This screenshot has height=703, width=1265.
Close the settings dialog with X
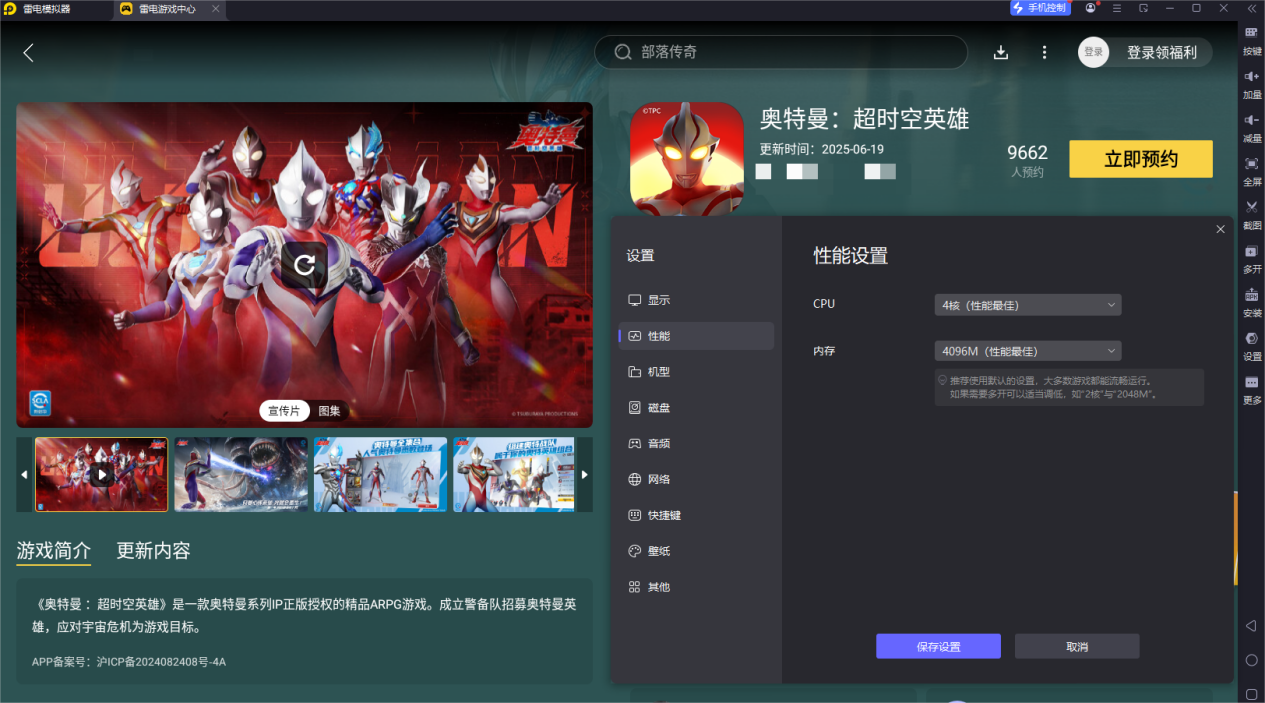(1220, 229)
